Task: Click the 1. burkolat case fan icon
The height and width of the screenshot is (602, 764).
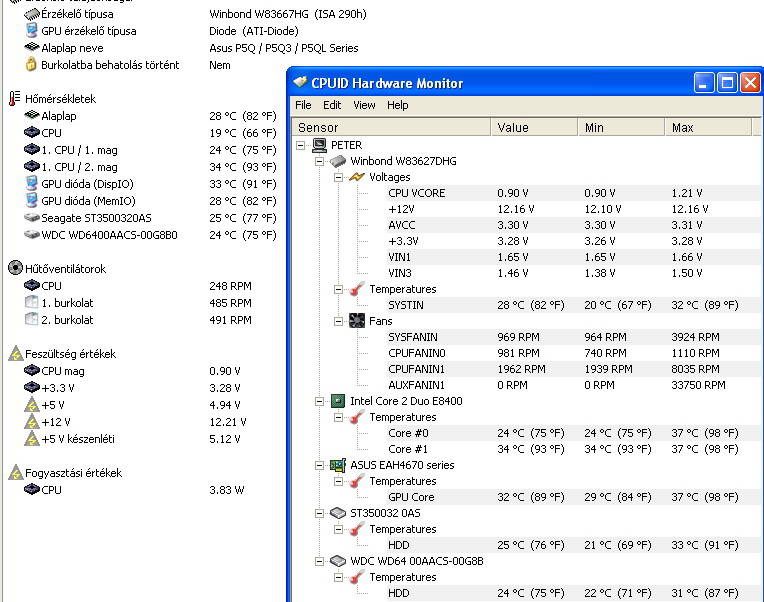Action: (x=32, y=302)
